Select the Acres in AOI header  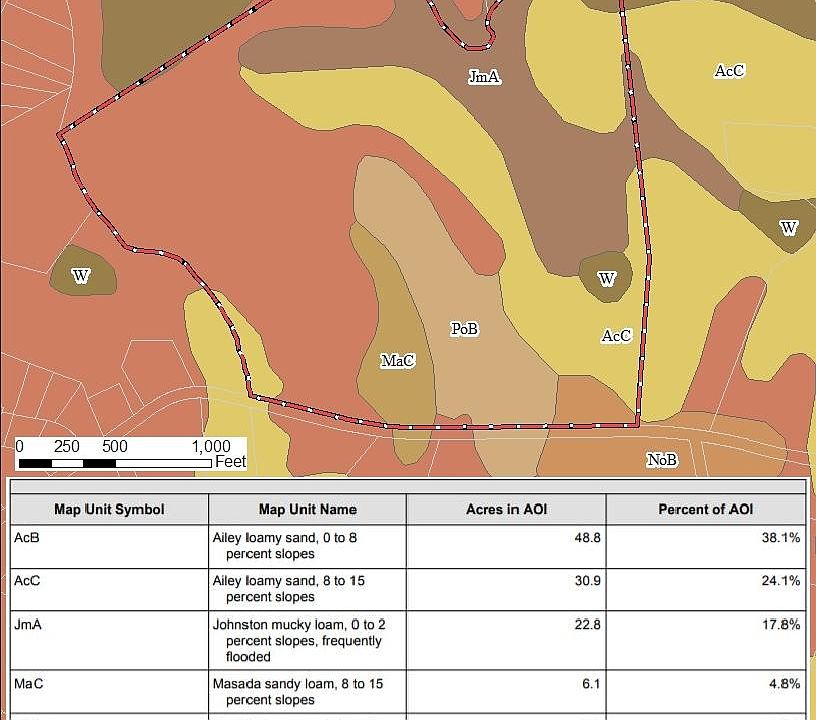coord(505,509)
